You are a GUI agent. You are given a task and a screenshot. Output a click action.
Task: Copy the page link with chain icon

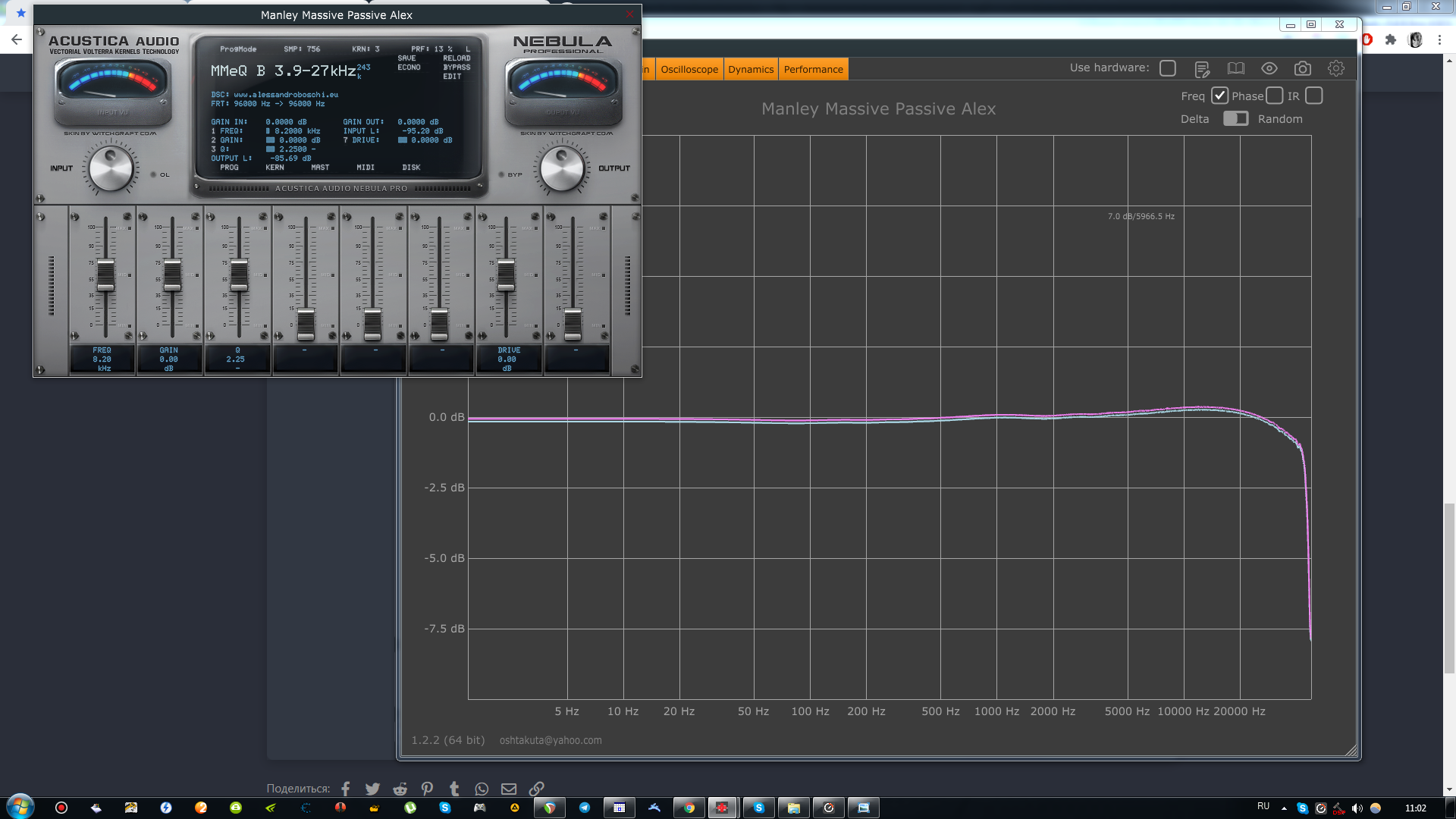click(536, 789)
